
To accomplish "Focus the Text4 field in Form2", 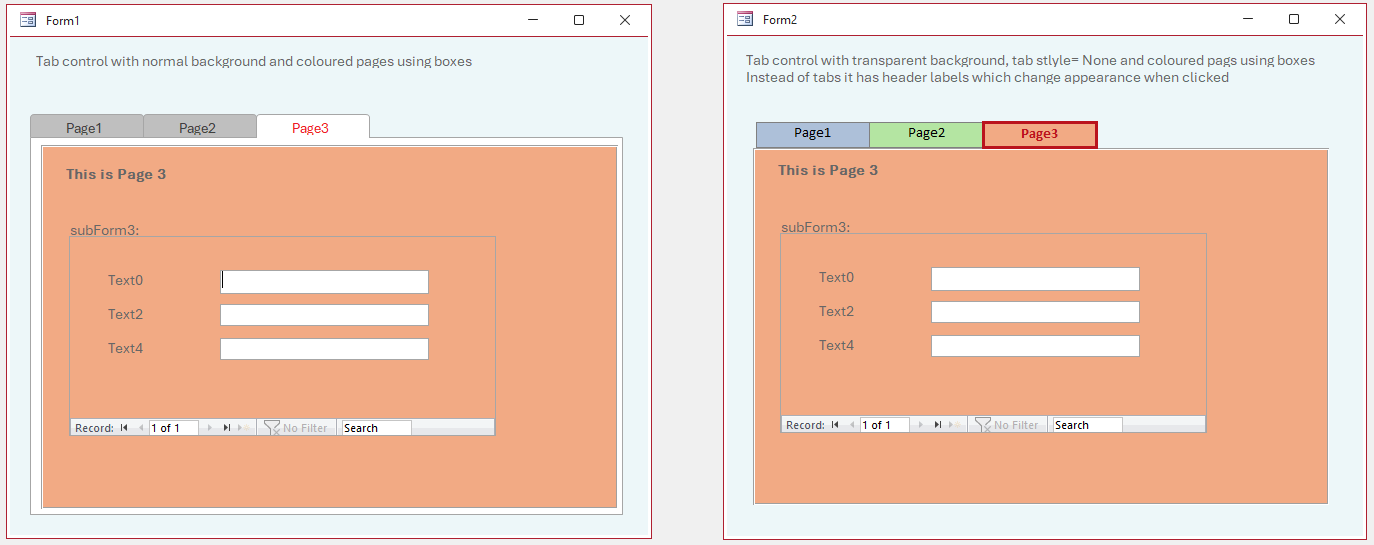I will coord(1035,346).
